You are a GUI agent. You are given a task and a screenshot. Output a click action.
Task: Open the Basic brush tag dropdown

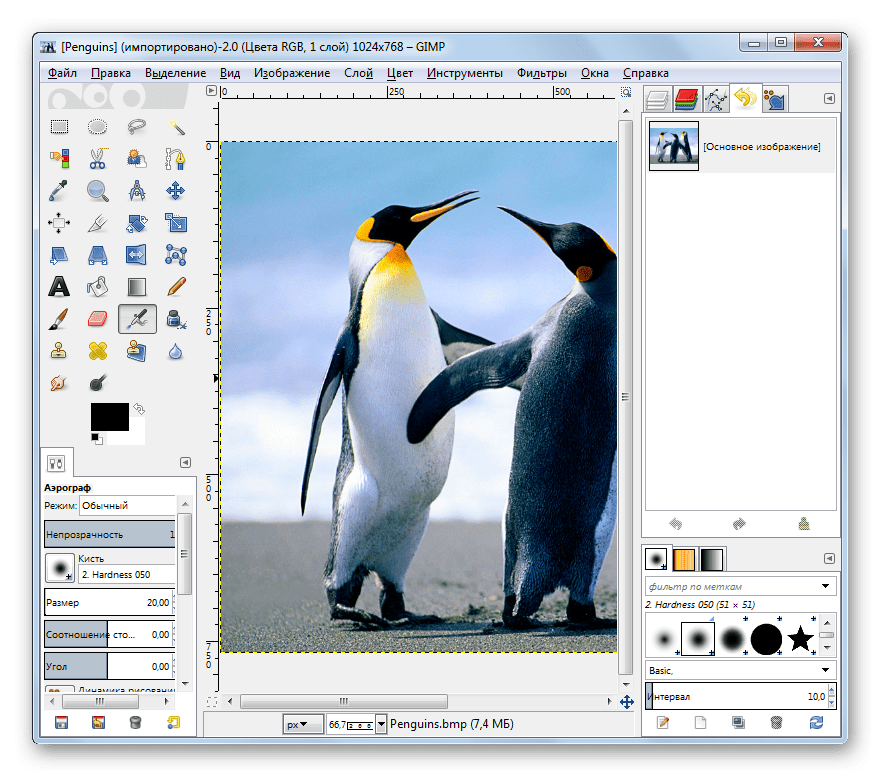(741, 670)
